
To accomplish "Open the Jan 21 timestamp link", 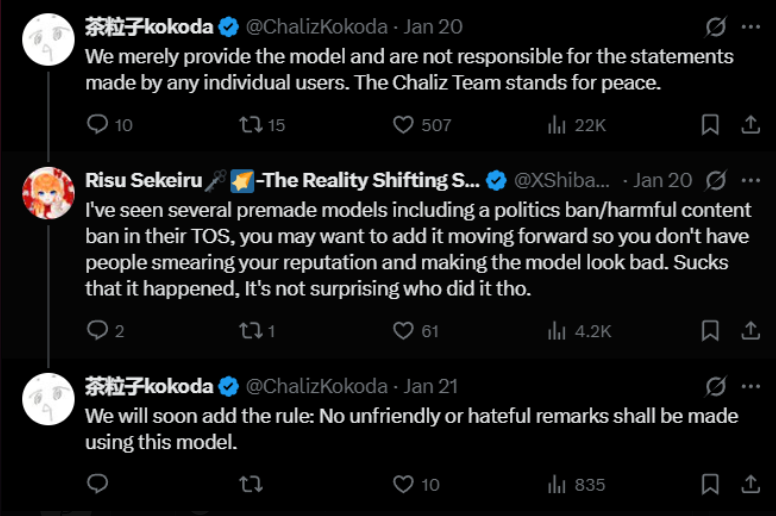I will [x=431, y=386].
